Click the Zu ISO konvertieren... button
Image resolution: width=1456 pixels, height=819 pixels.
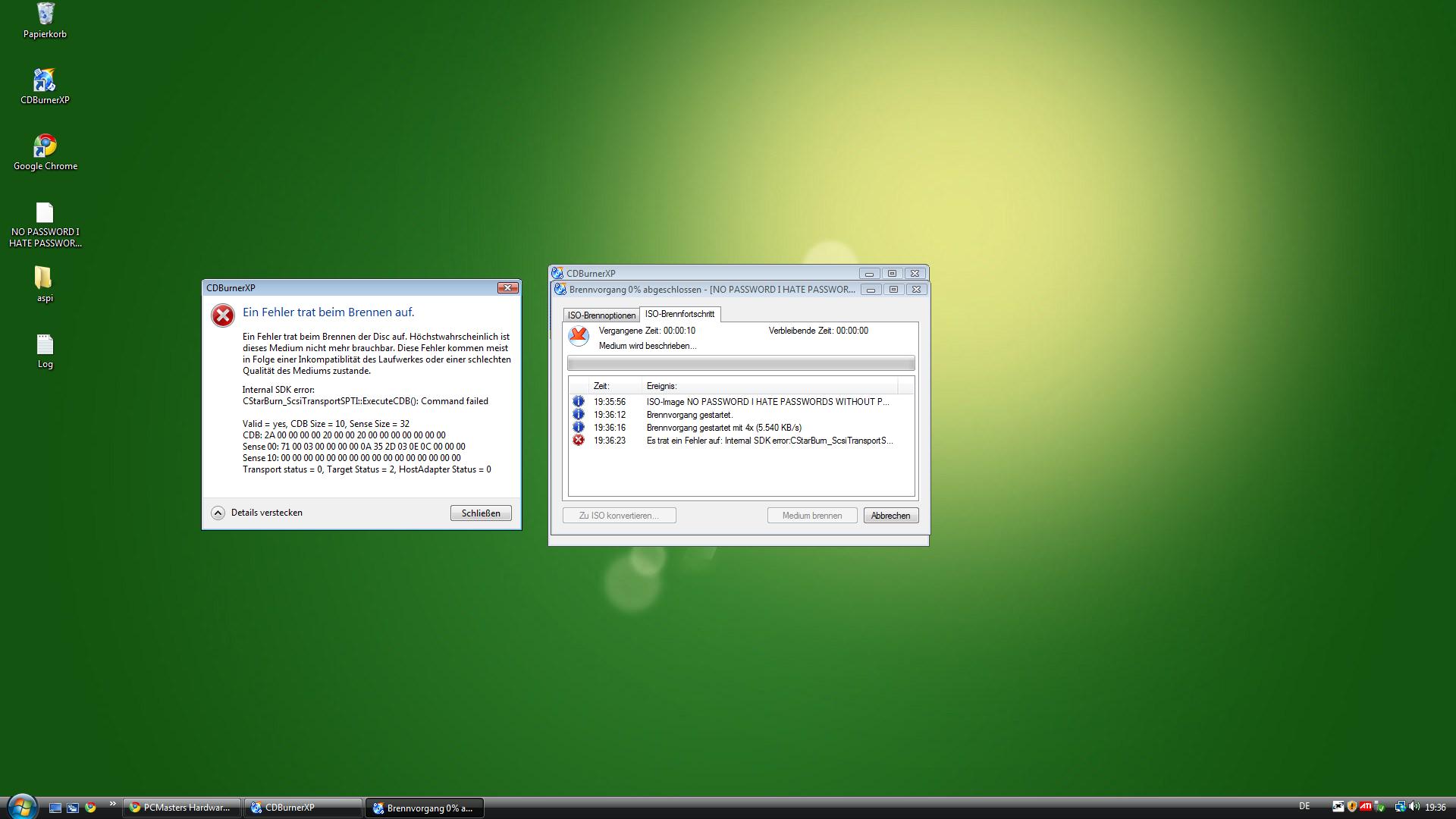[x=620, y=516]
